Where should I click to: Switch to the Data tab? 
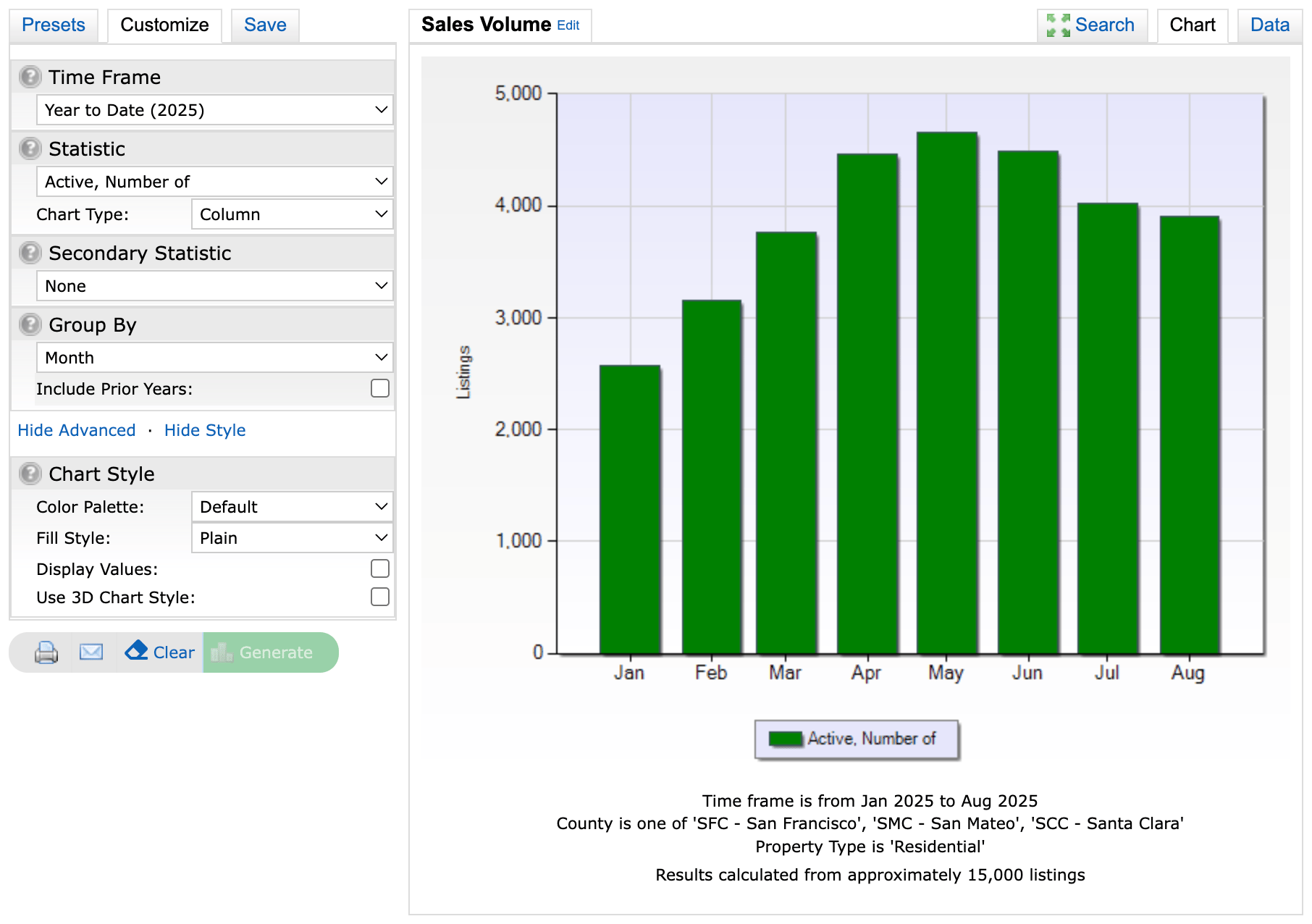click(1269, 25)
